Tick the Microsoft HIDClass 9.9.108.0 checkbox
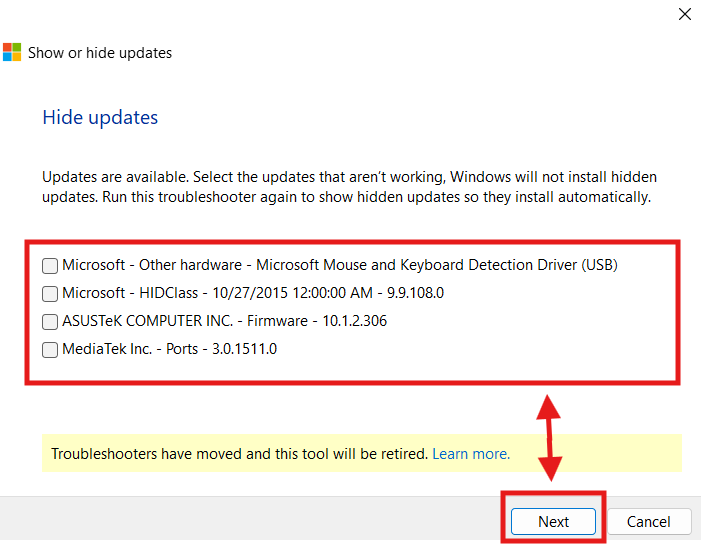Screen dimensions: 701x545 click(x=50, y=294)
